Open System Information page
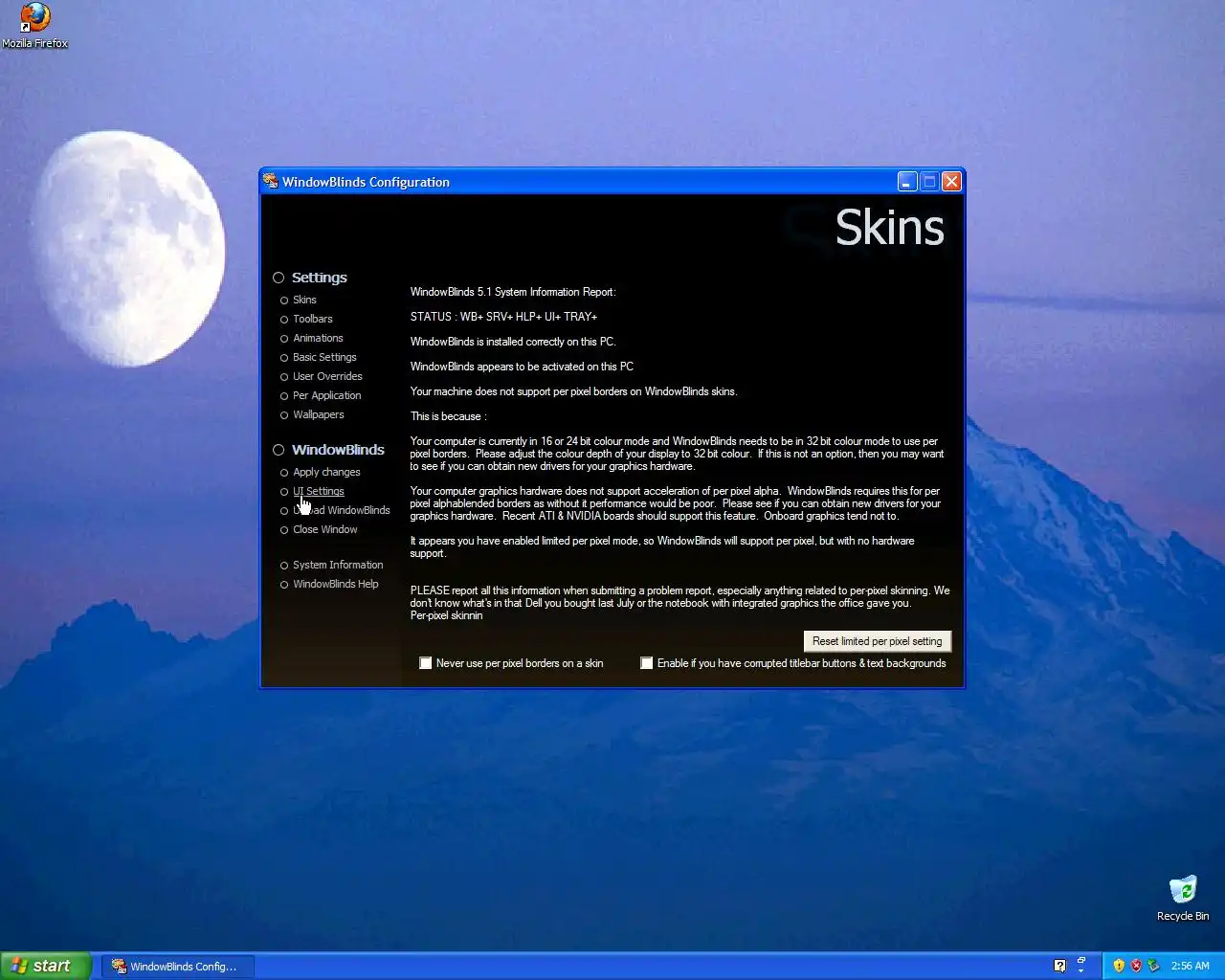 (338, 565)
